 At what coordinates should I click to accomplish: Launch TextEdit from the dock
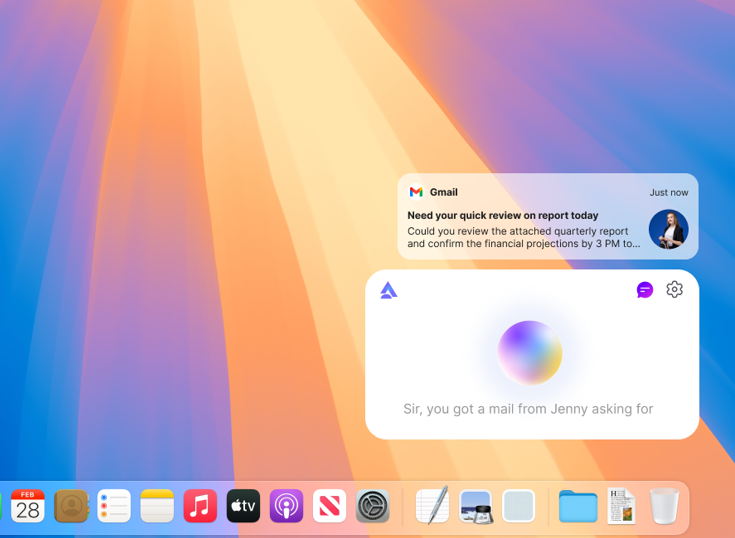click(x=432, y=506)
